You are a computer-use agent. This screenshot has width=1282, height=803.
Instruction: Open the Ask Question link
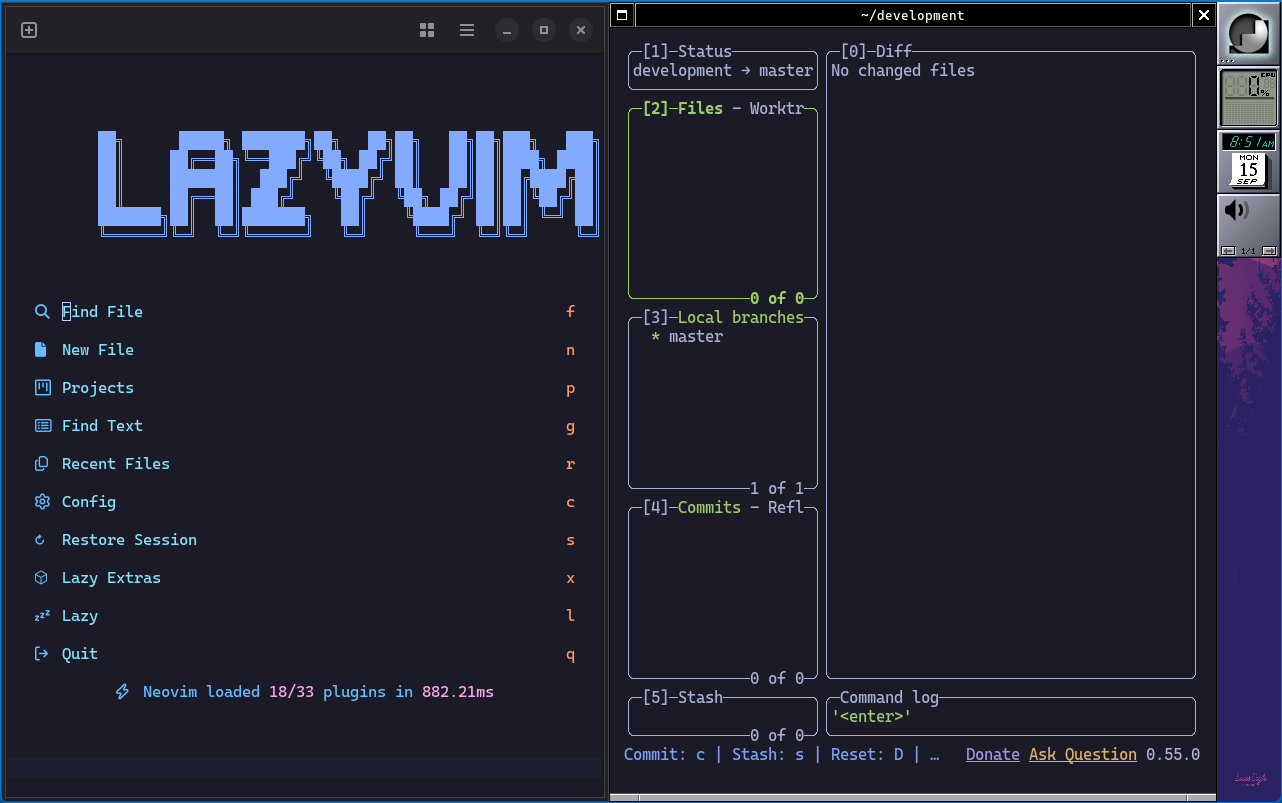click(1083, 755)
